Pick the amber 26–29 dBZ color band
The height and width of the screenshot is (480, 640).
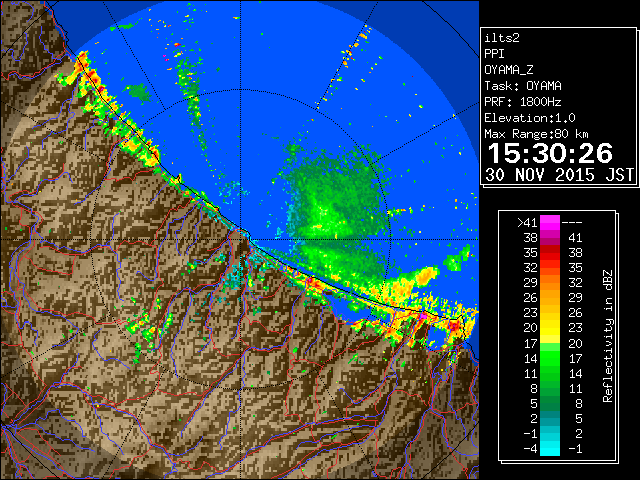click(x=550, y=298)
